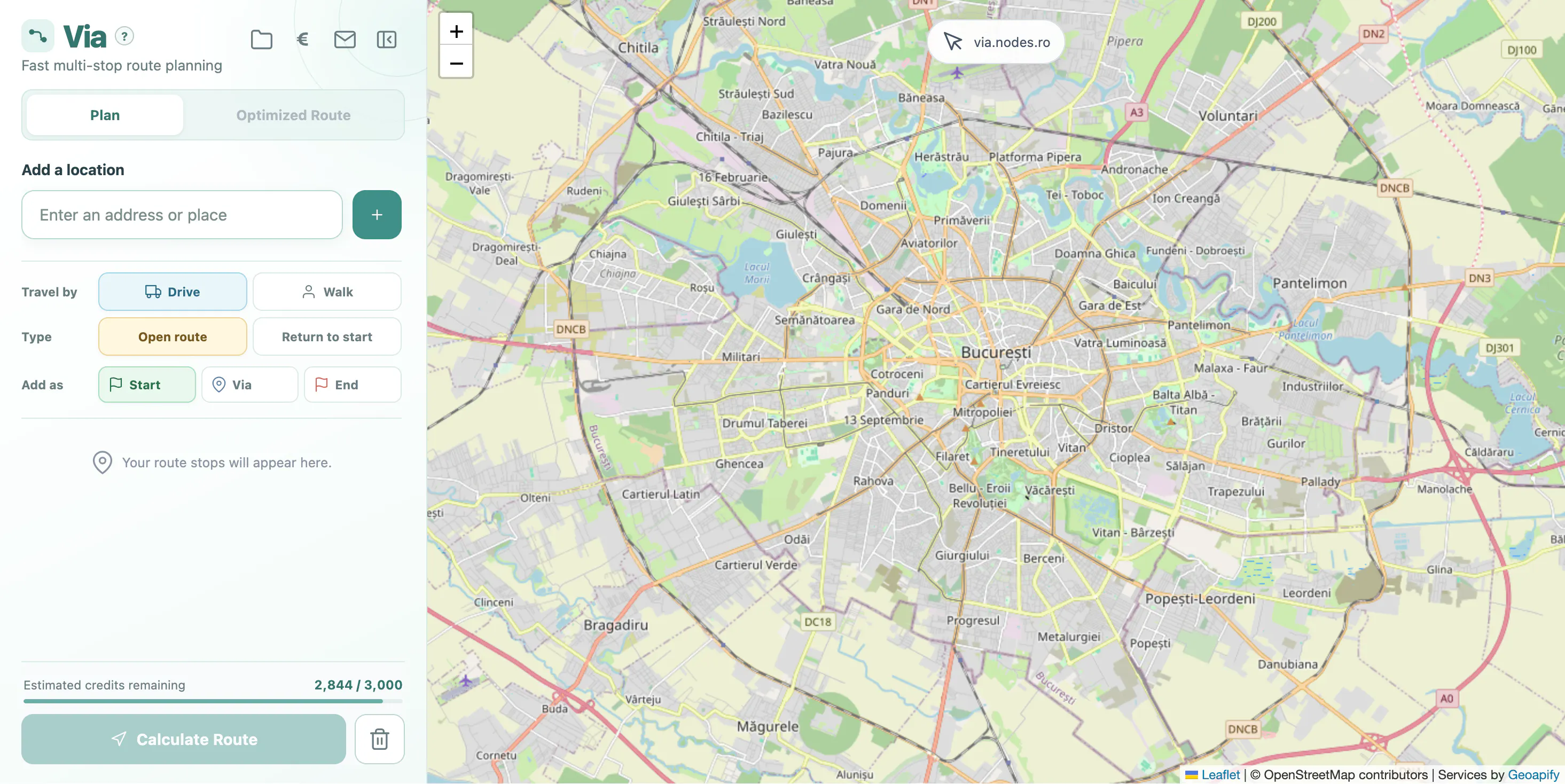Set add-as mode to End
This screenshot has height=784, width=1565.
click(353, 385)
